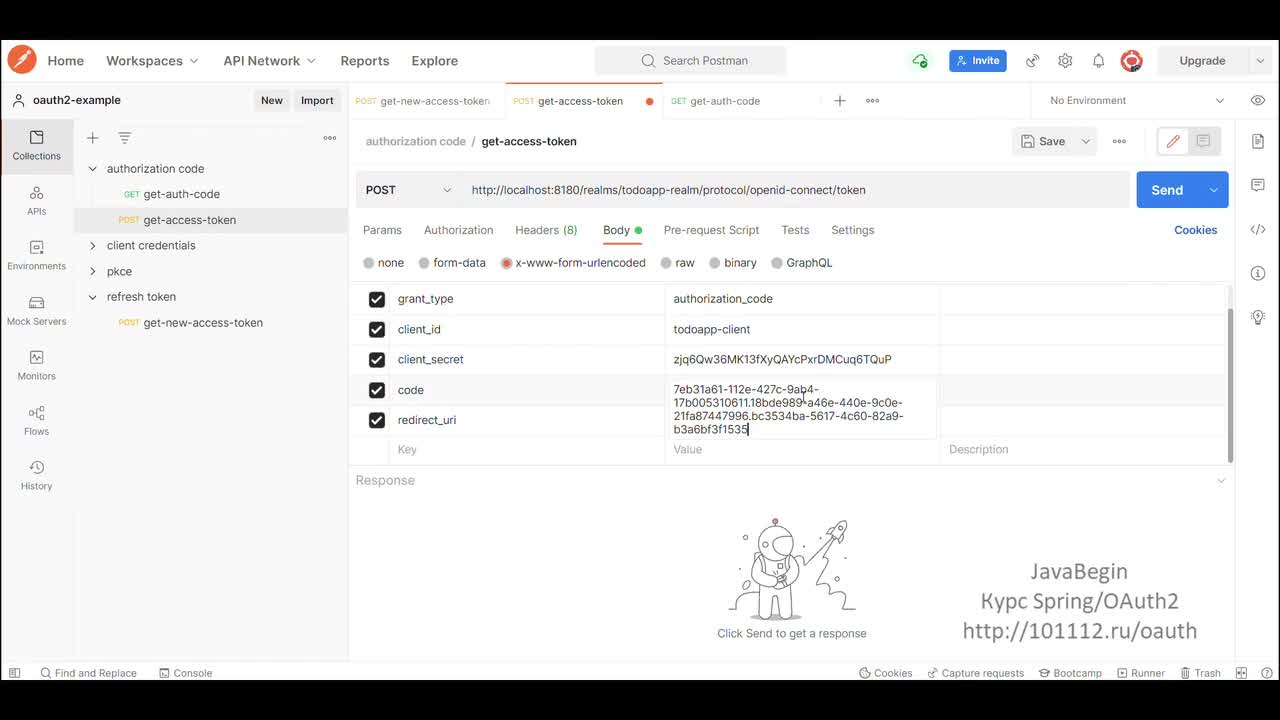Click the request URL input field

tap(796, 190)
